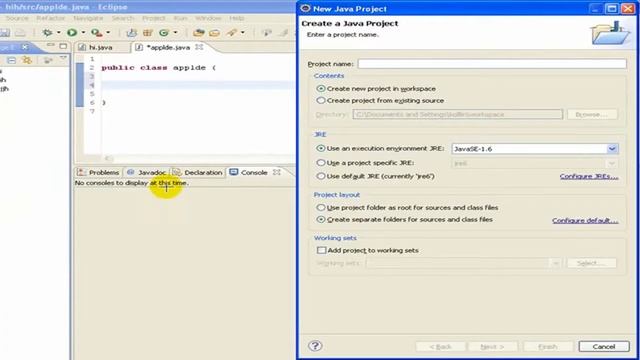Click the Save disk icon in Eclipse toolbar

pyautogui.click(x=5, y=33)
